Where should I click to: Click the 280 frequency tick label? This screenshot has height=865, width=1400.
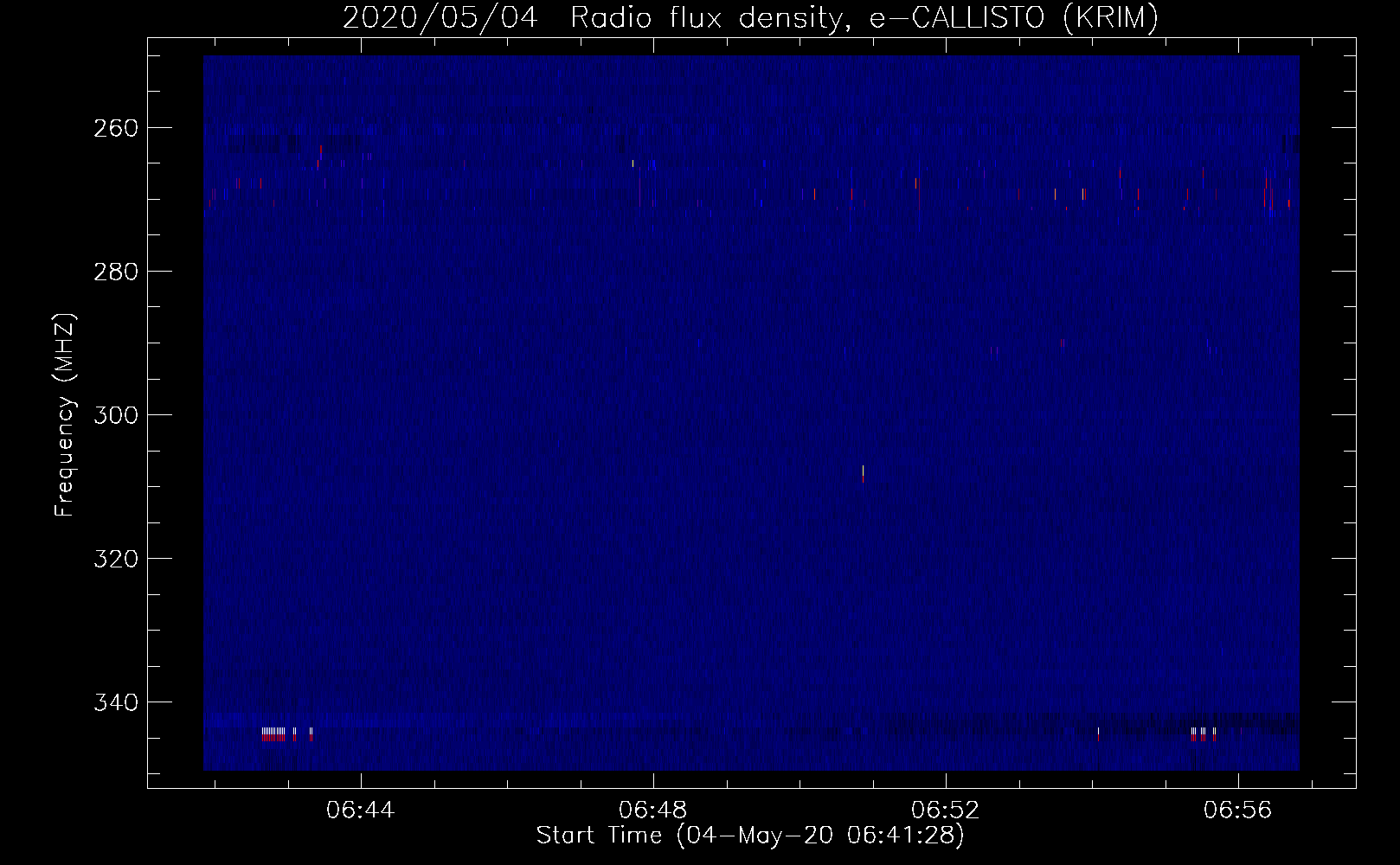[114, 272]
